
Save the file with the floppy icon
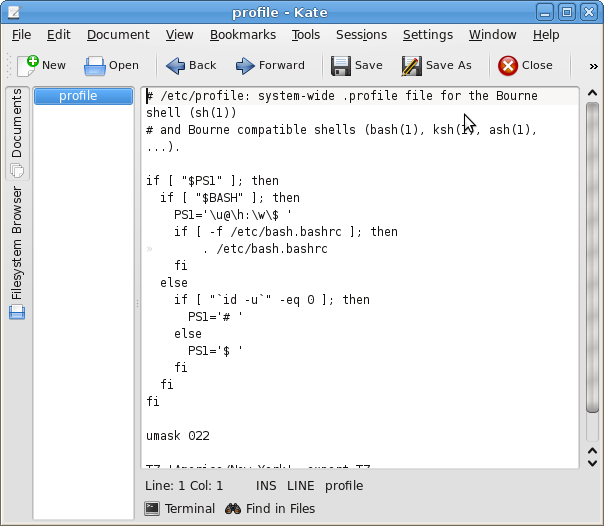tap(341, 66)
